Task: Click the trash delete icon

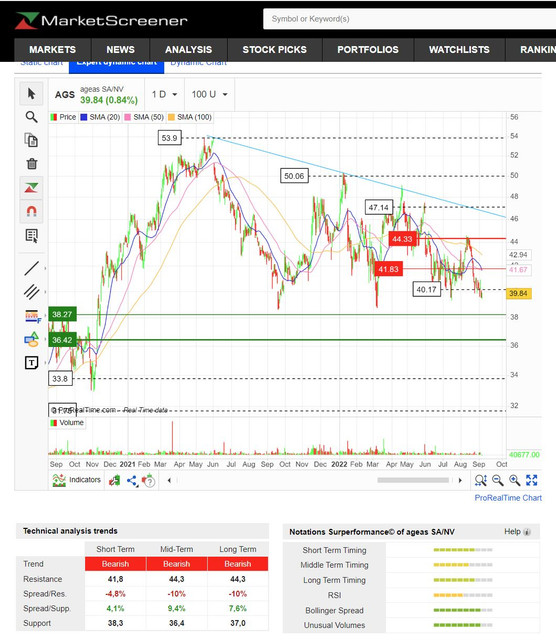Action: 31,164
